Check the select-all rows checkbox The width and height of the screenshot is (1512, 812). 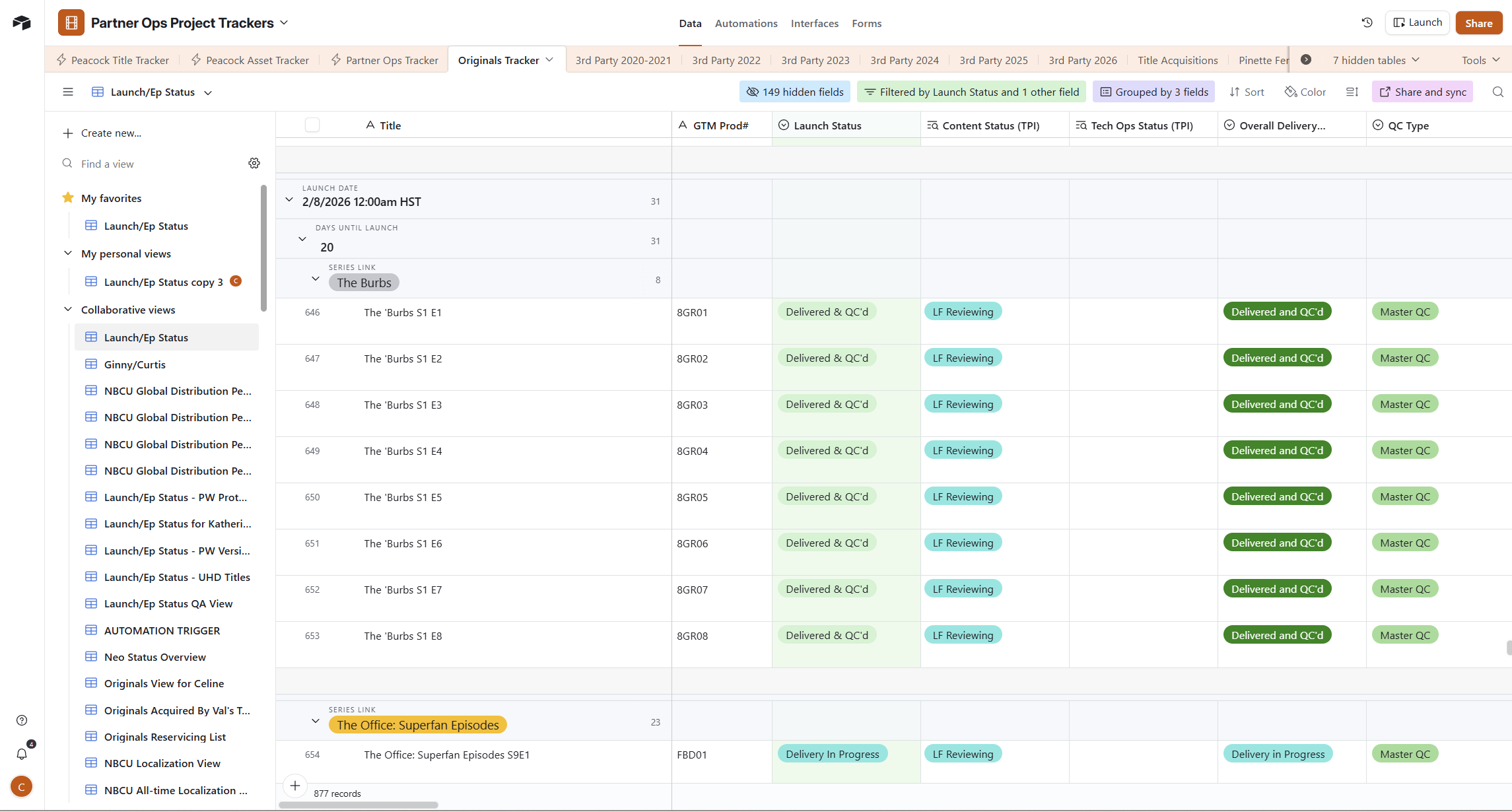point(312,125)
